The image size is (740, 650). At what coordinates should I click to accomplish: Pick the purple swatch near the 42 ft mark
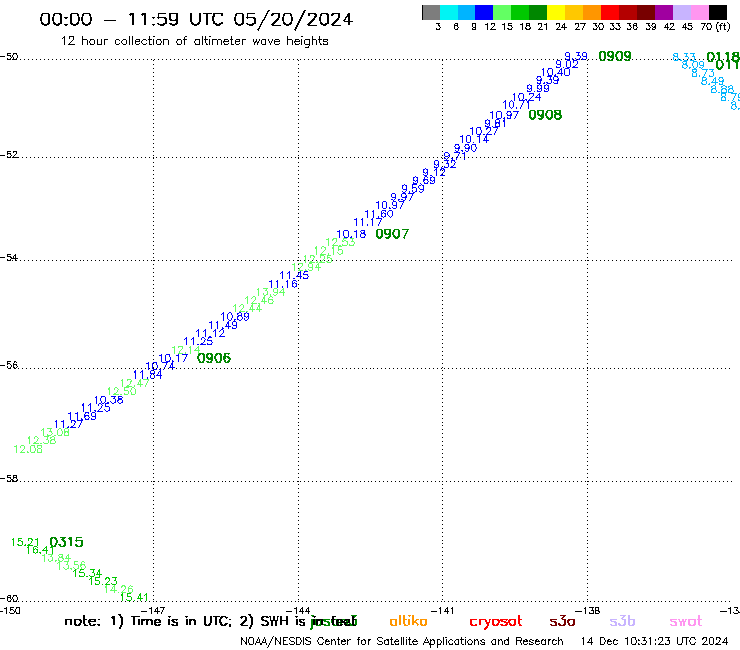pos(664,12)
